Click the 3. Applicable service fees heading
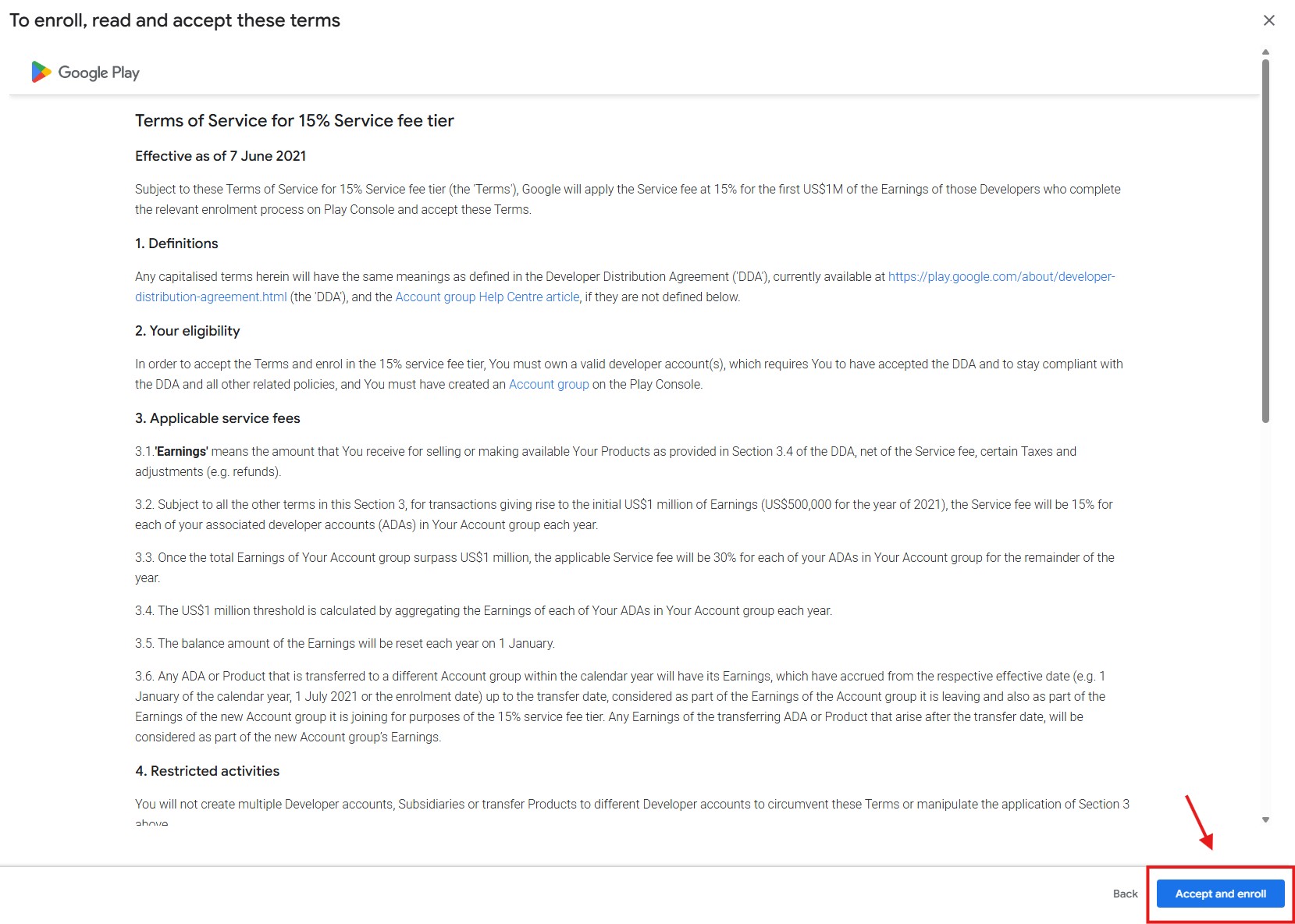Viewport: 1295px width, 924px height. pyautogui.click(x=217, y=418)
